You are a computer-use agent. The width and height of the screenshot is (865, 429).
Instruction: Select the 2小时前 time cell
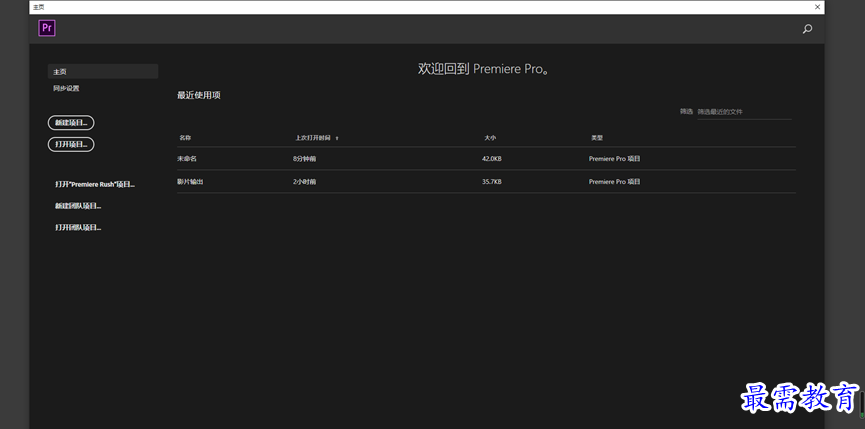click(305, 181)
